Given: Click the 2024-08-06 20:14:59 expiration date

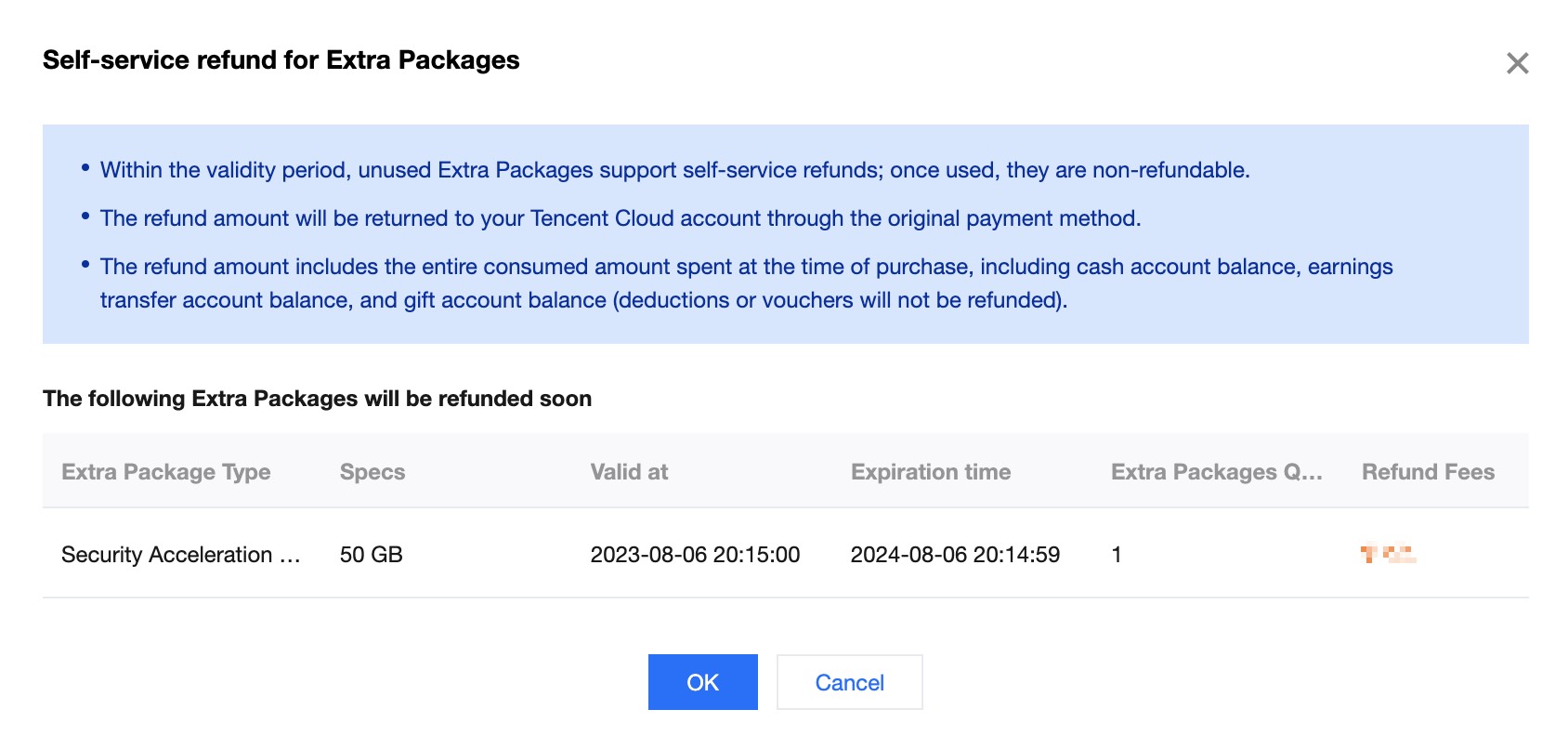Looking at the screenshot, I should (x=955, y=555).
